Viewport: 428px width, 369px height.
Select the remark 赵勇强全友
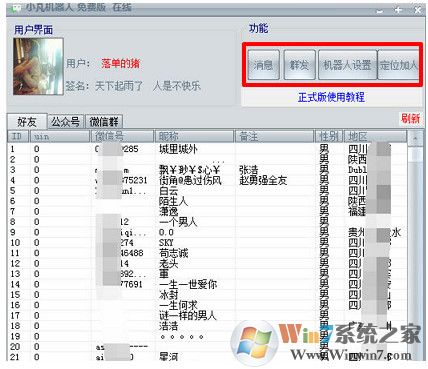click(x=263, y=180)
